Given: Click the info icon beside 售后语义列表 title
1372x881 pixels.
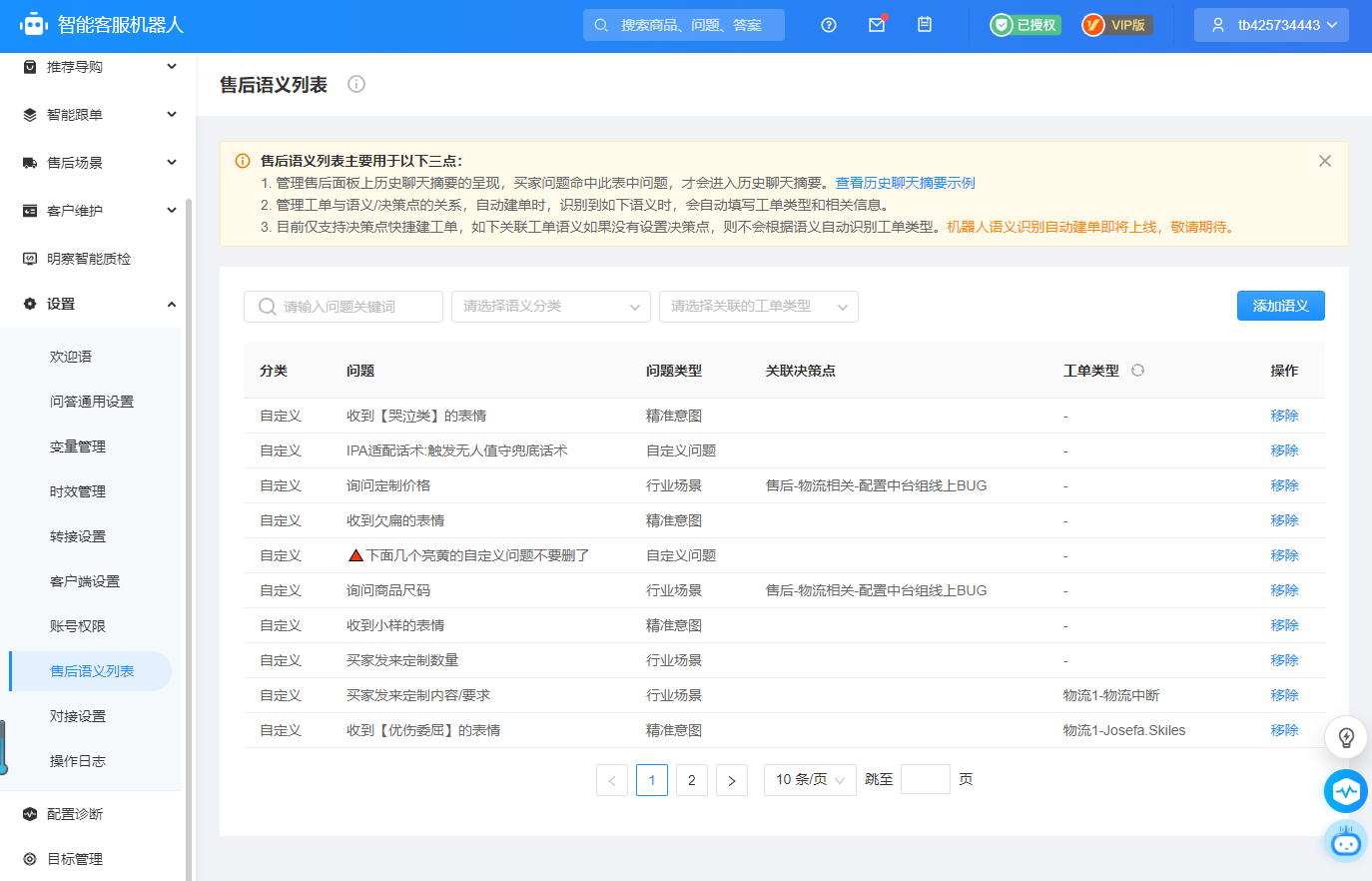Looking at the screenshot, I should (x=356, y=84).
